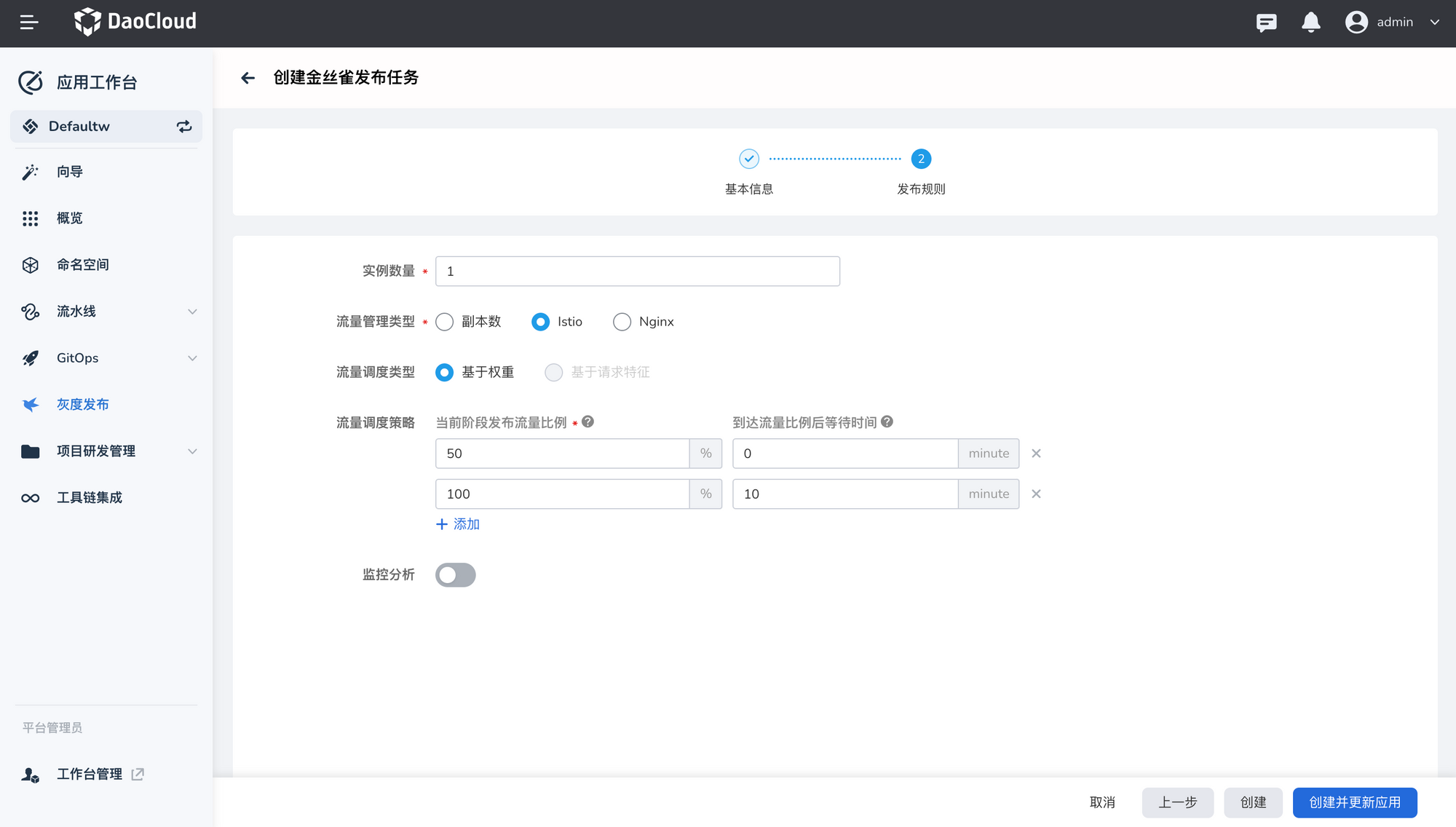This screenshot has height=827, width=1456.
Task: Select the Defaultw workspace entry
Action: tap(106, 127)
